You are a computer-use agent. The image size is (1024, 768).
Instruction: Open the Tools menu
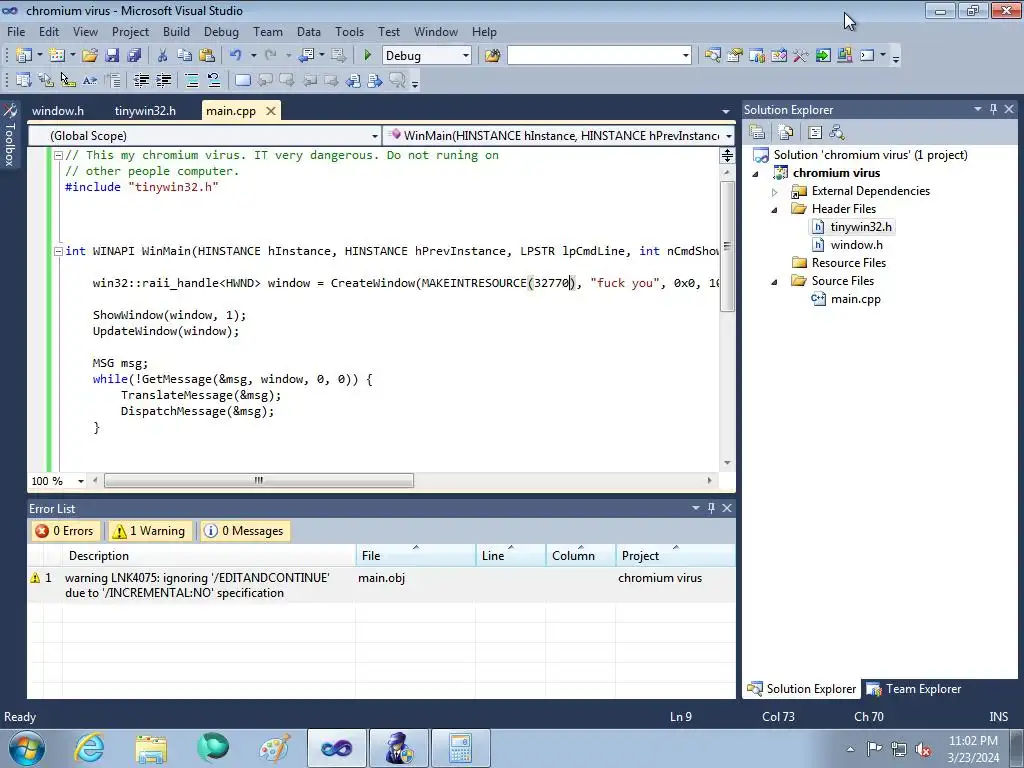point(349,31)
